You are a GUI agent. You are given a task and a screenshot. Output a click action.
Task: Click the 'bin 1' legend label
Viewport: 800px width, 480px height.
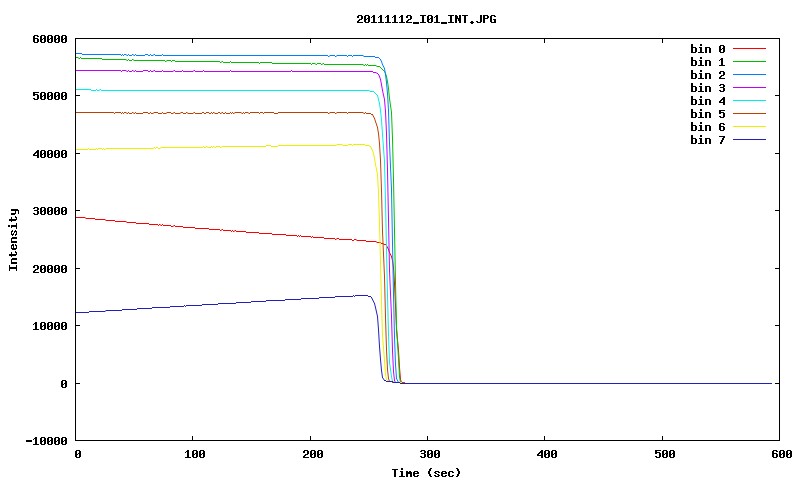pos(707,62)
